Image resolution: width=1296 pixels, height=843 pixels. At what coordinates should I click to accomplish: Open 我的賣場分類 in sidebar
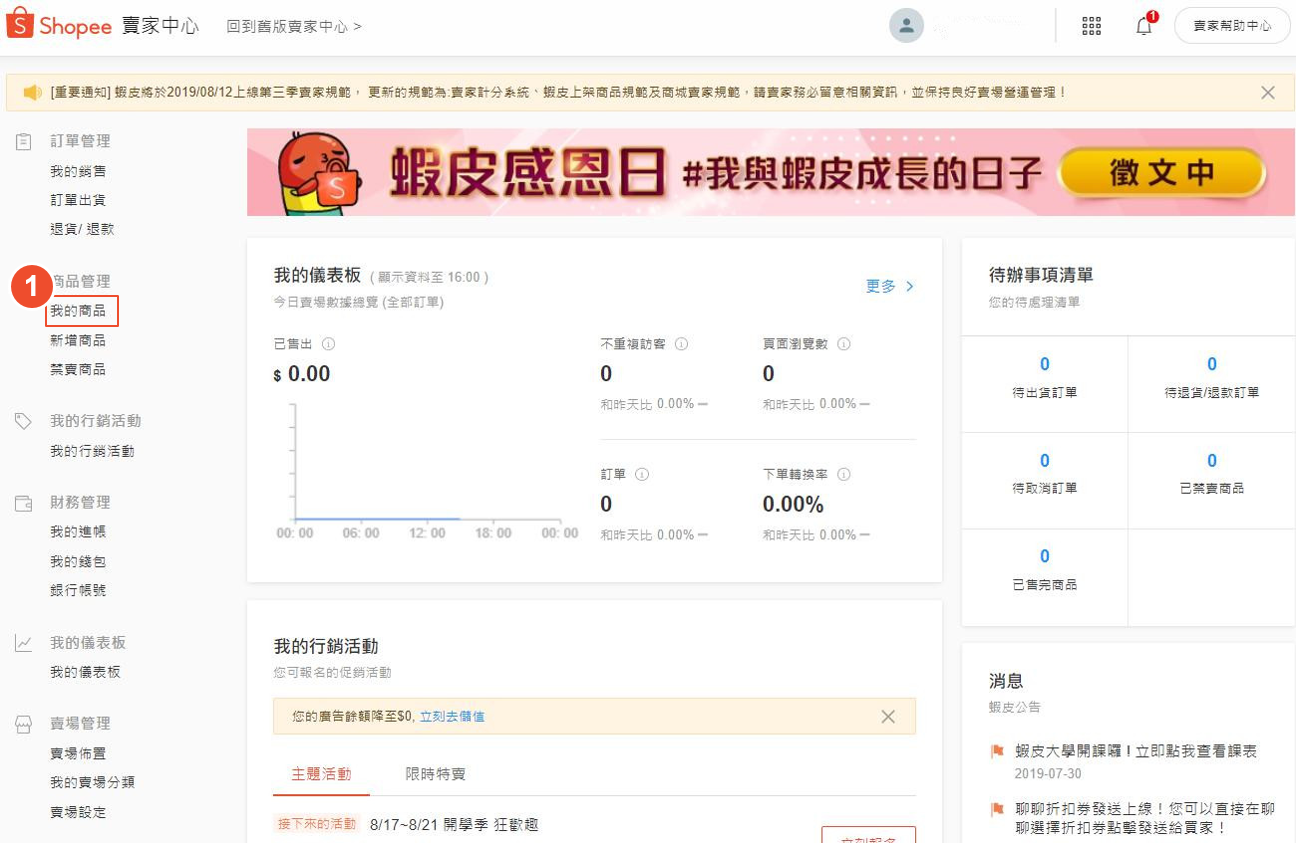(92, 782)
